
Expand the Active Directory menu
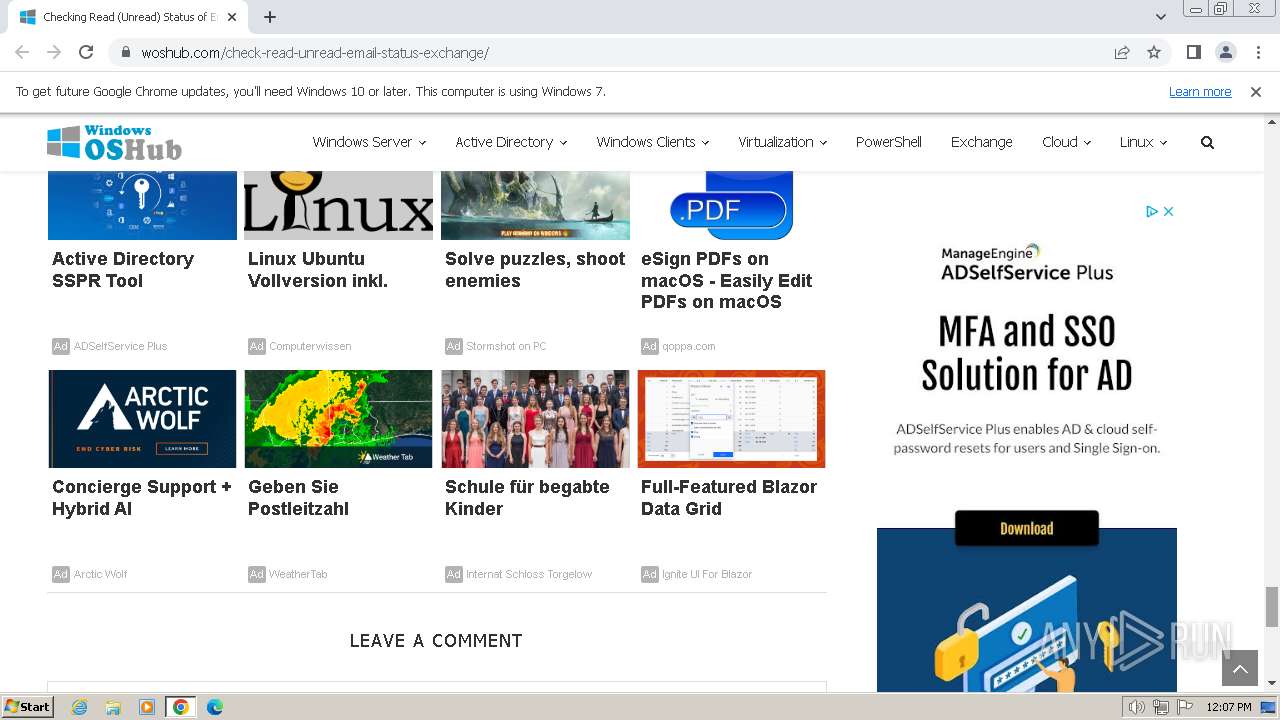(x=511, y=142)
